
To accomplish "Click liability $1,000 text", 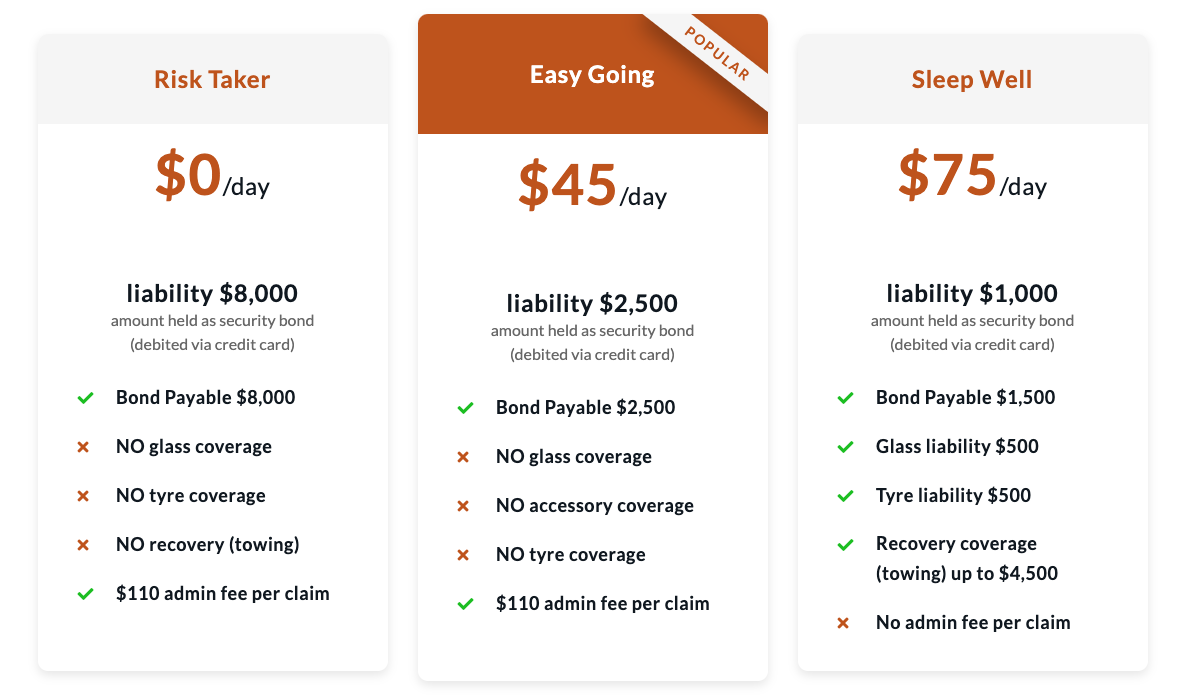I will [x=972, y=293].
